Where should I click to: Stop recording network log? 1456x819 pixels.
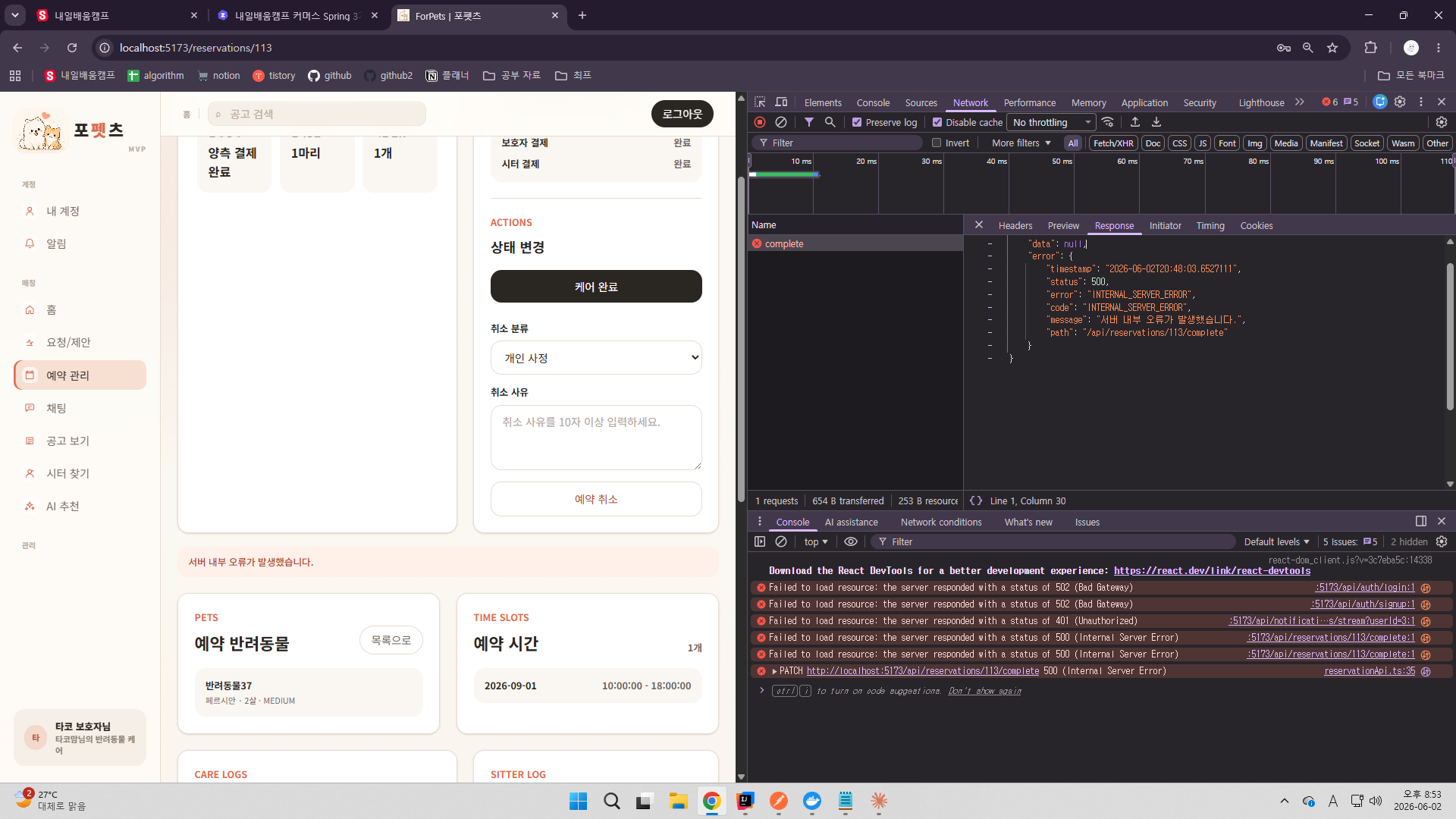760,122
